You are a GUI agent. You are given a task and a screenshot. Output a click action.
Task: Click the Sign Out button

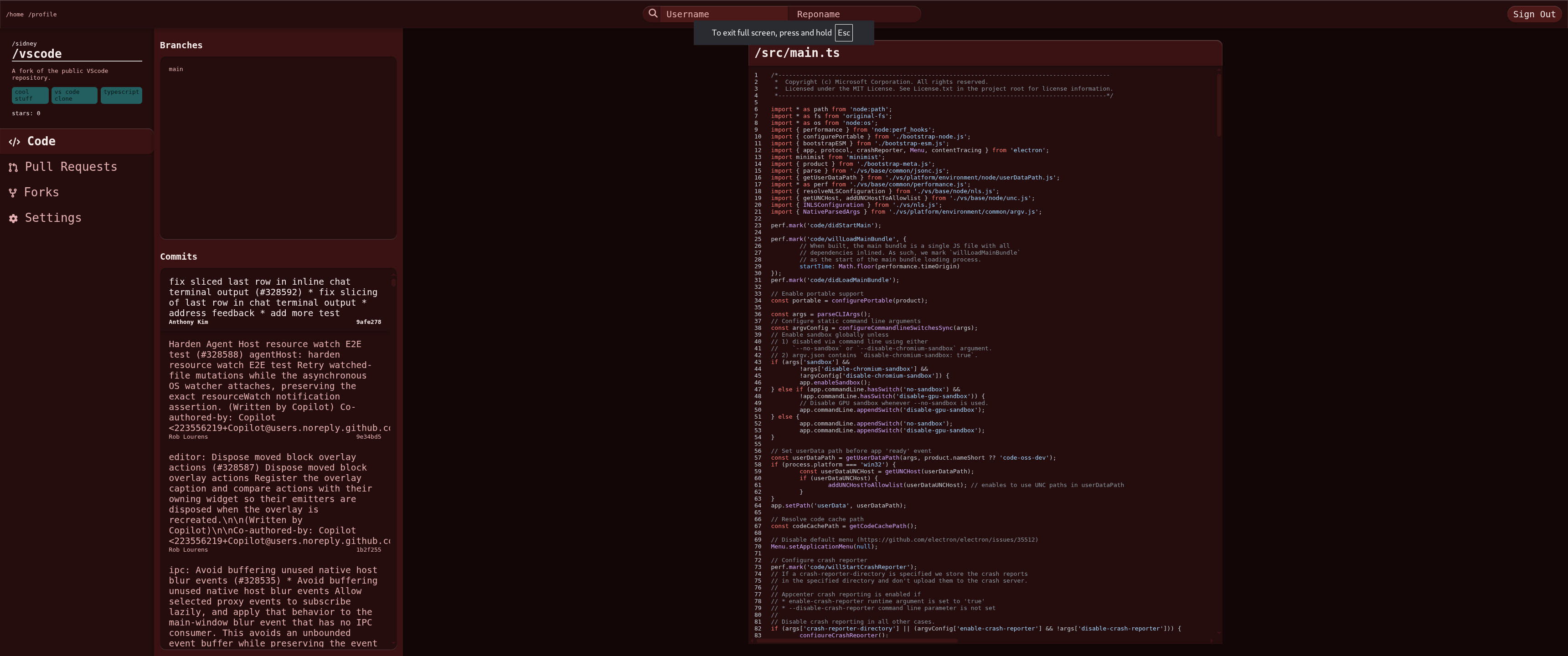[x=1534, y=14]
